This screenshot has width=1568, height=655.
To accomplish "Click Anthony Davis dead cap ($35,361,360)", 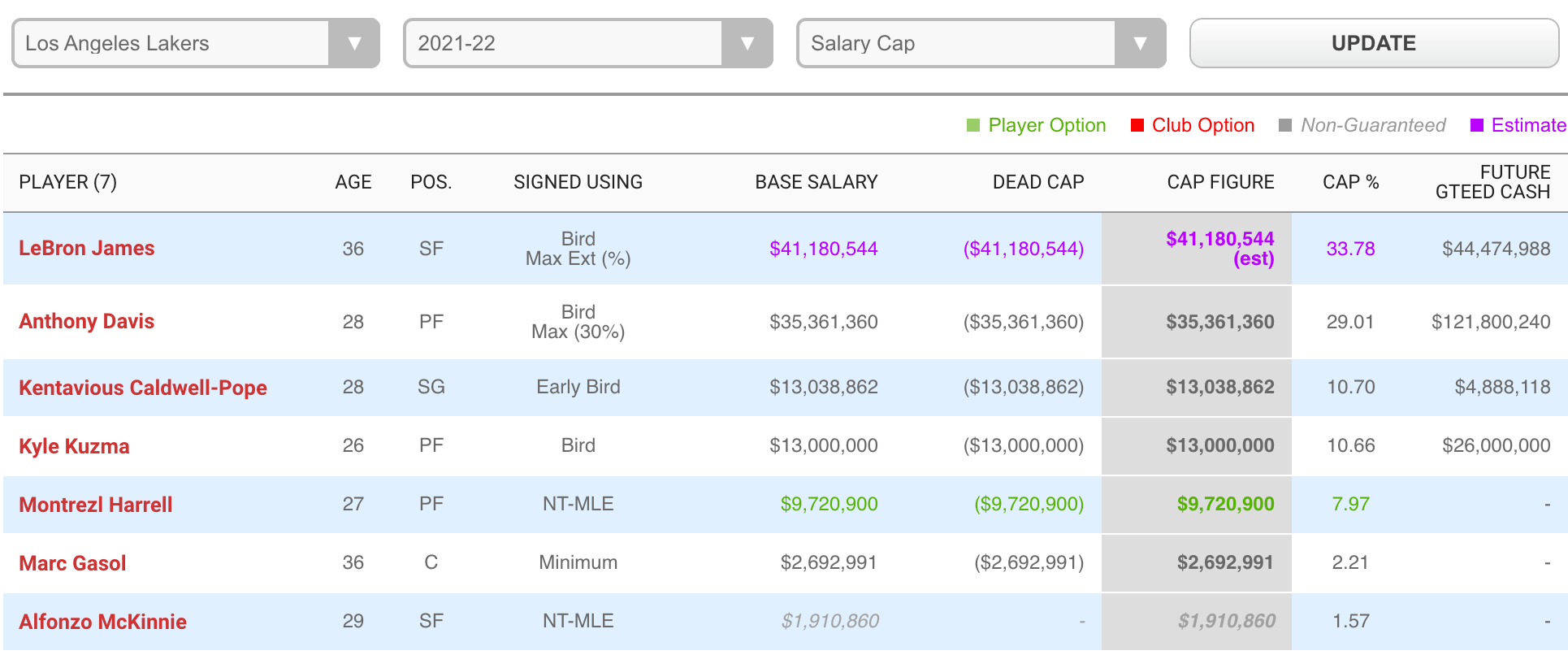I will [x=1024, y=322].
